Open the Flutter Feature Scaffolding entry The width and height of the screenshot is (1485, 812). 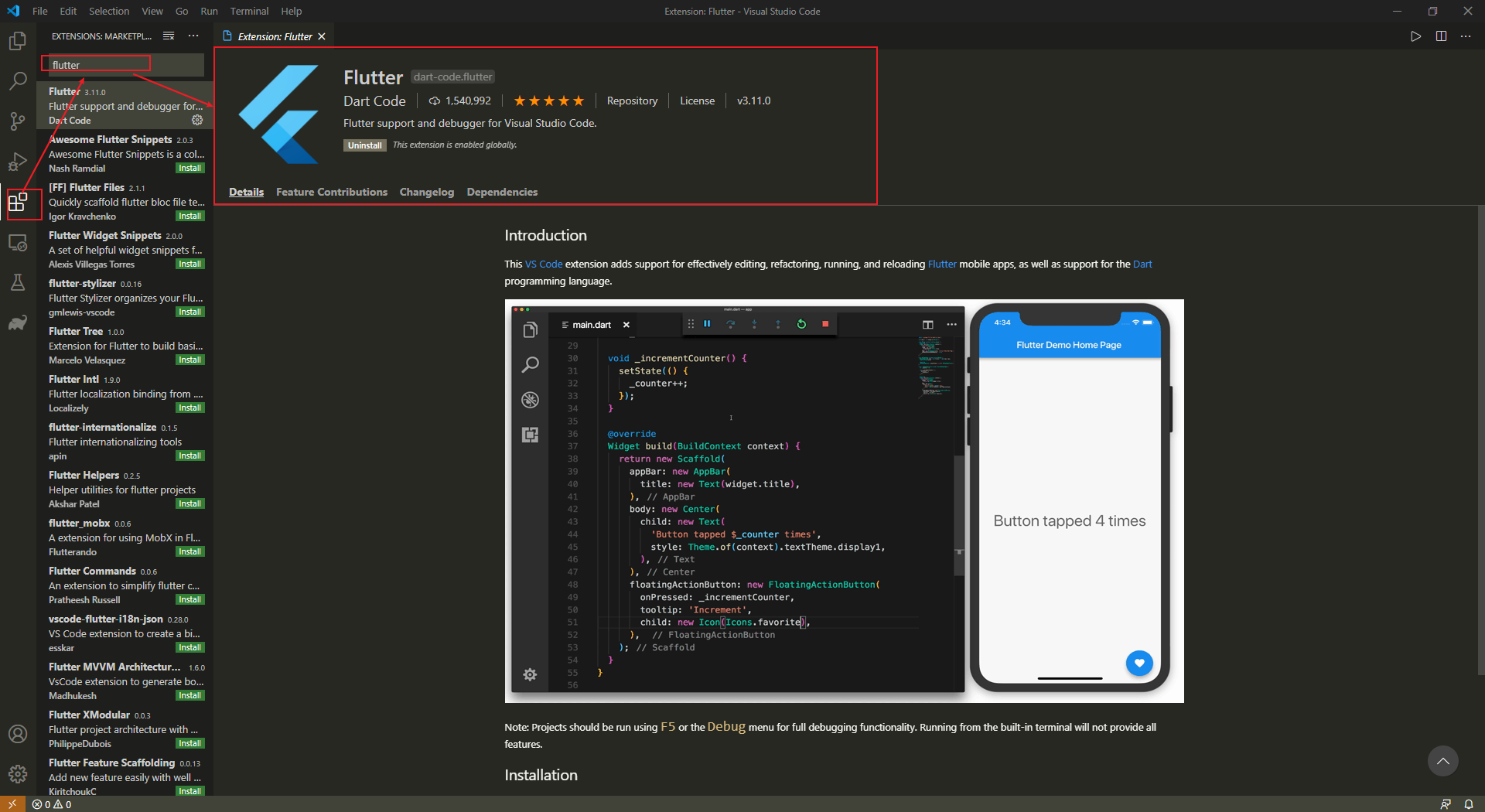pyautogui.click(x=125, y=776)
